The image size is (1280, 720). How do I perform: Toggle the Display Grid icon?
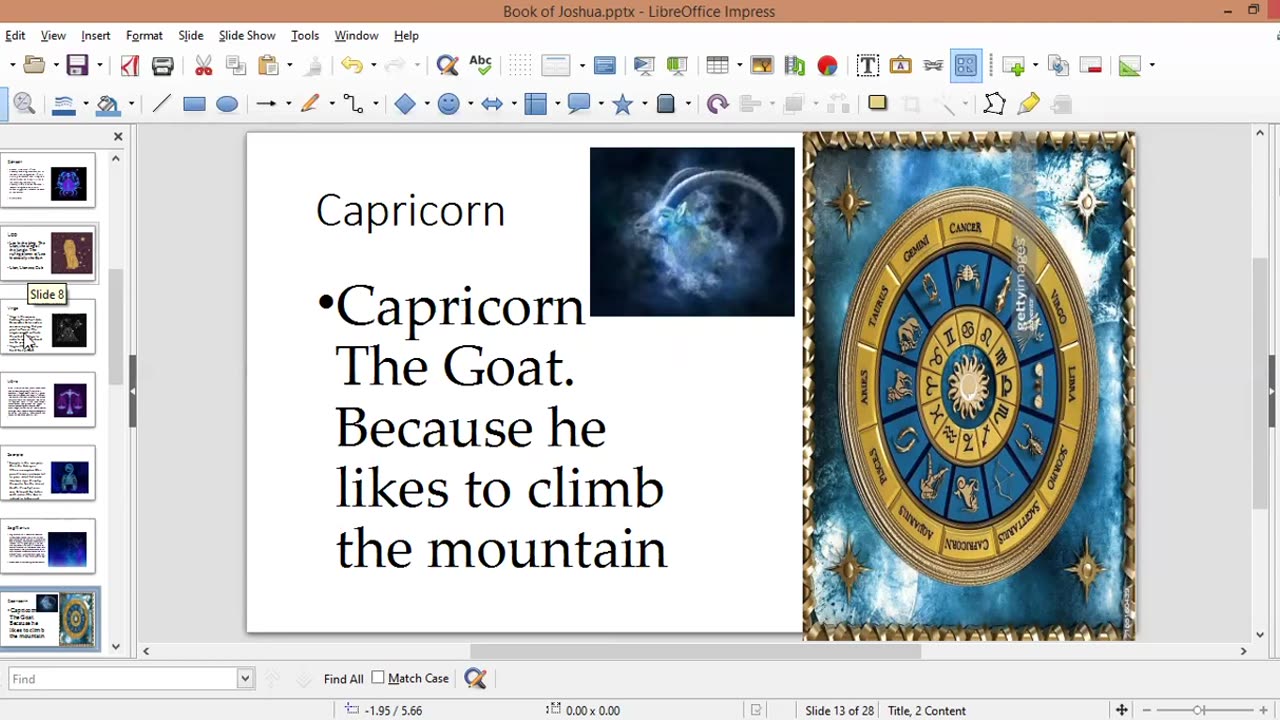(x=520, y=65)
